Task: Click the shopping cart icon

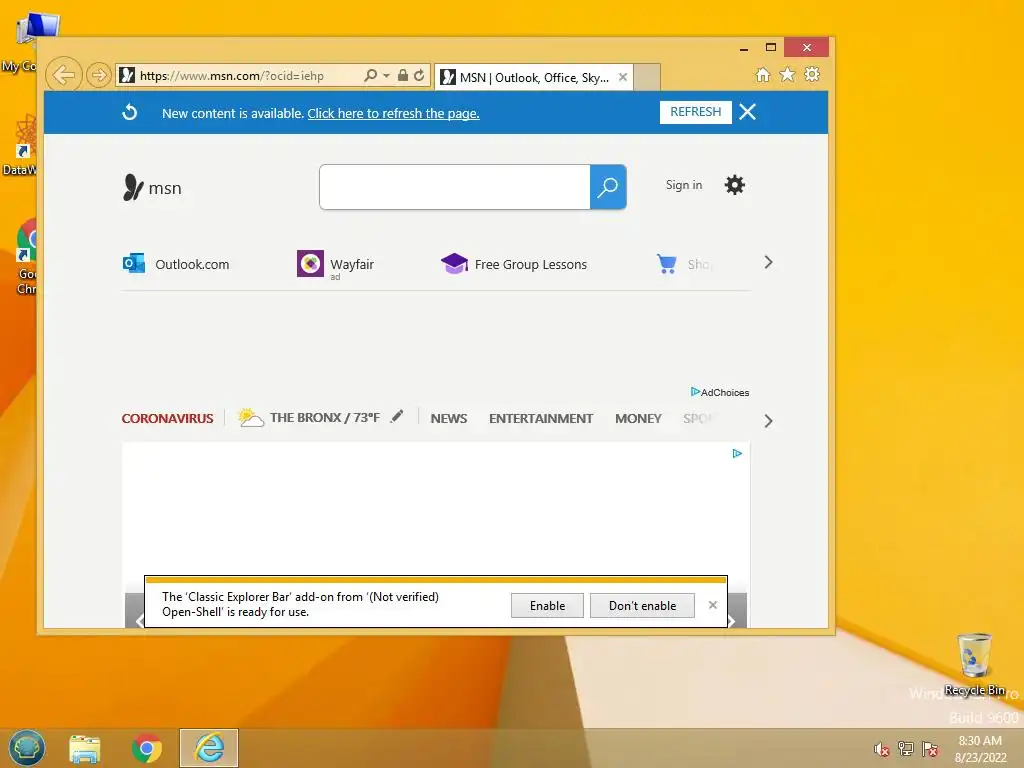Action: (x=667, y=263)
